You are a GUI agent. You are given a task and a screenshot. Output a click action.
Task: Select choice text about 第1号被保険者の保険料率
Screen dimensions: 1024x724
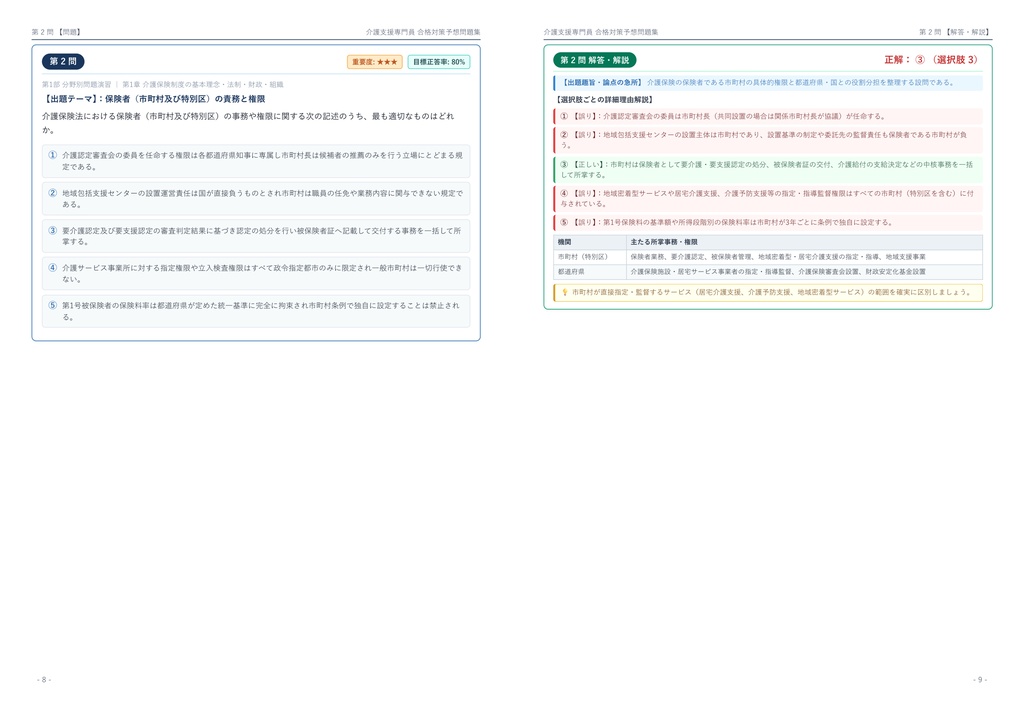click(262, 311)
